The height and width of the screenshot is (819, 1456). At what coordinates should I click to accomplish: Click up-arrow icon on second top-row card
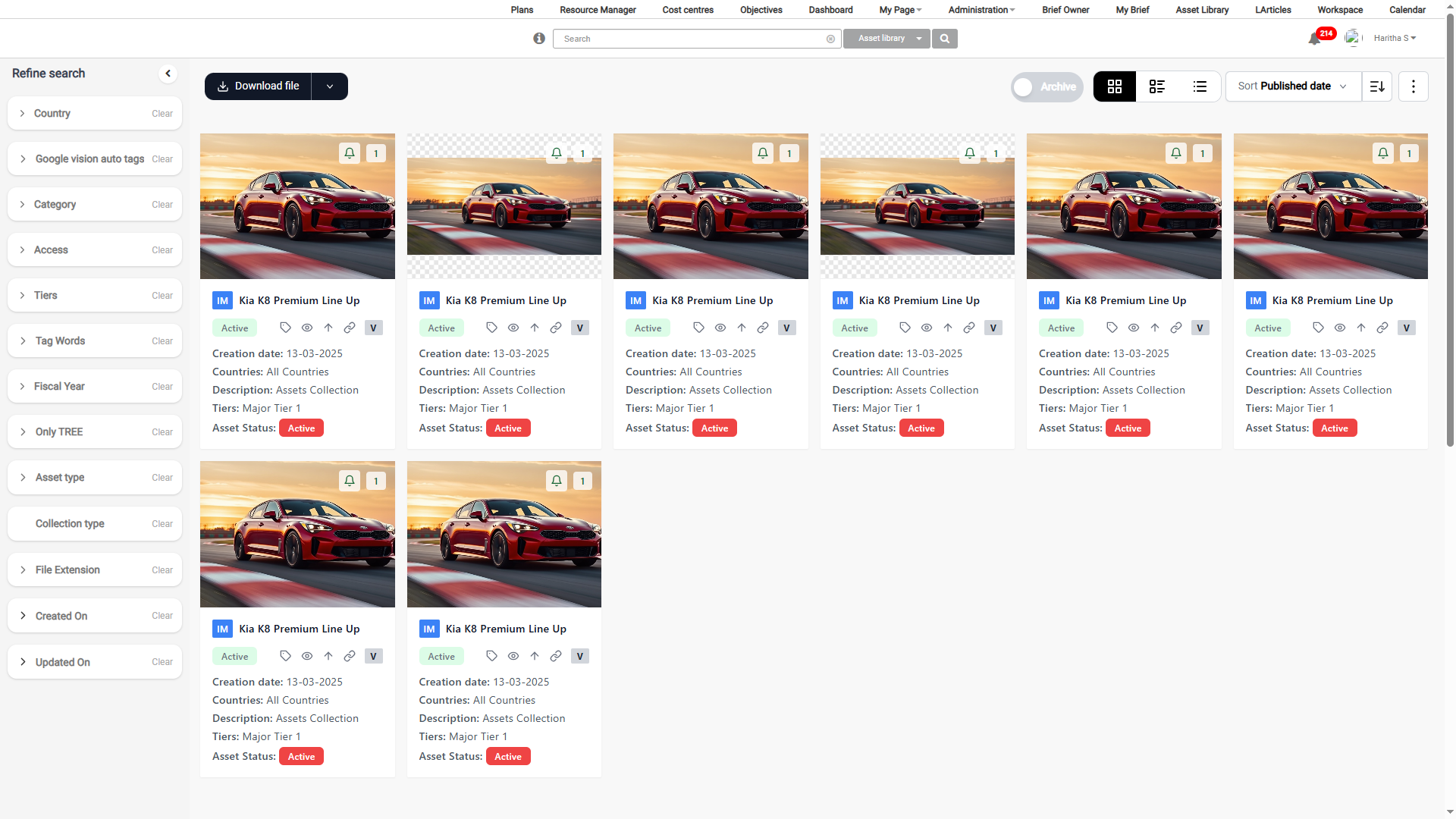(x=535, y=328)
